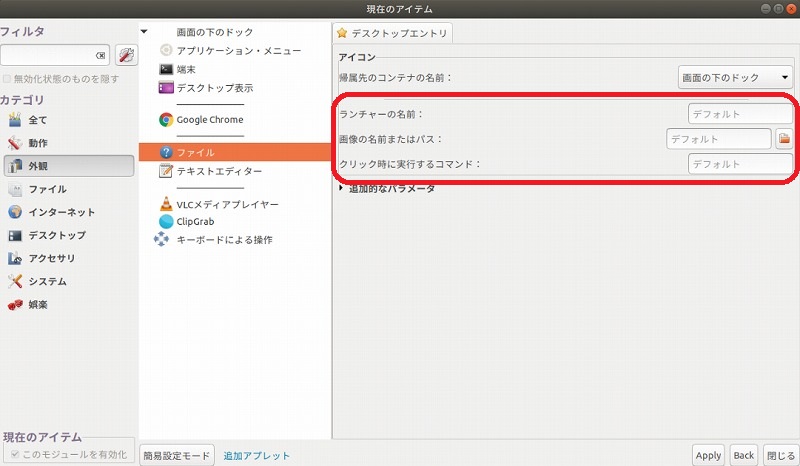
Task: Click the 画像の名前またはパス input field
Action: [718, 139]
